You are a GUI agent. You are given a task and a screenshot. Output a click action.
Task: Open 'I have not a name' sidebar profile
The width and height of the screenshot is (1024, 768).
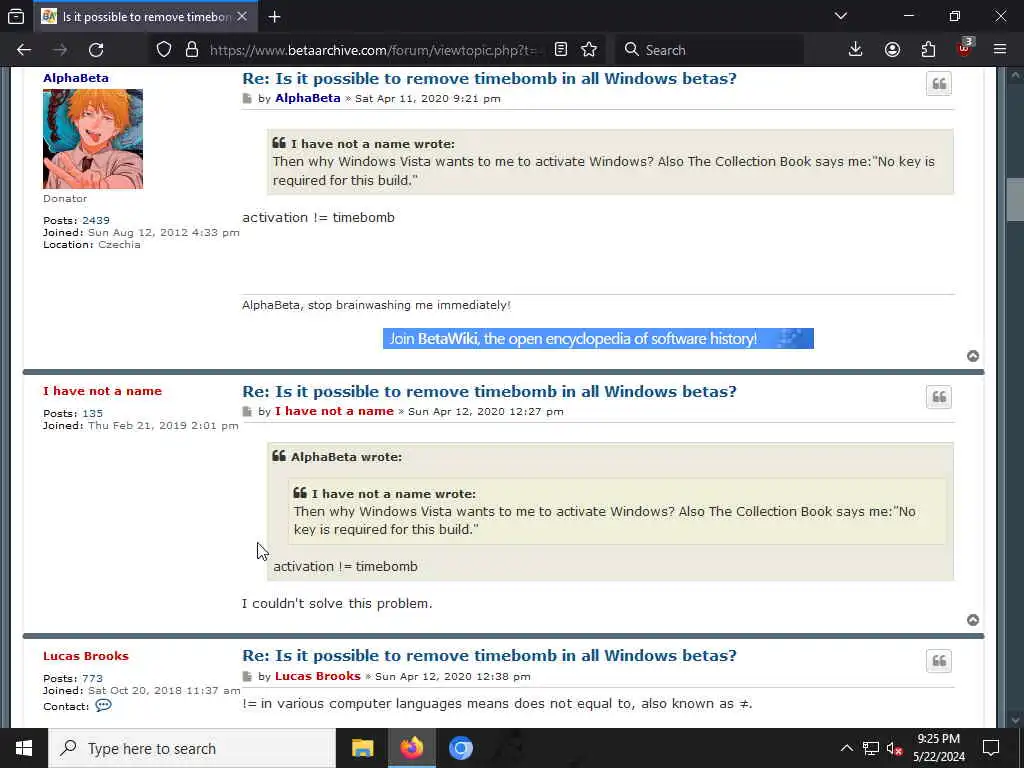tap(103, 391)
